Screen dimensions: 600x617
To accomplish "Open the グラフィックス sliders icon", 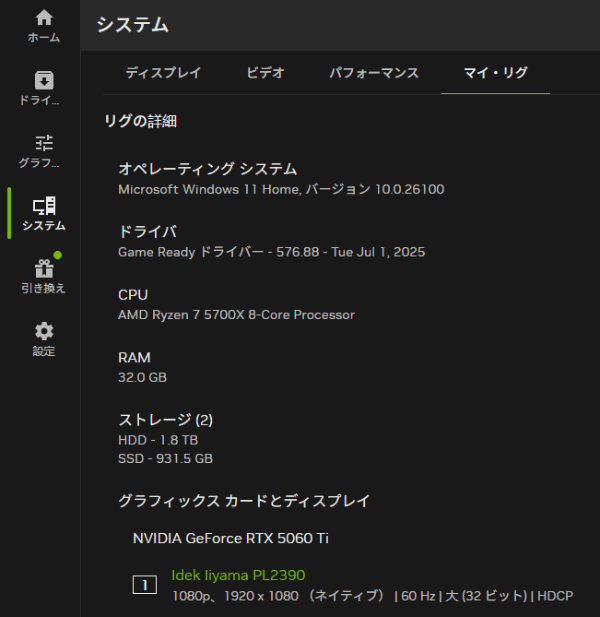I will tap(44, 143).
